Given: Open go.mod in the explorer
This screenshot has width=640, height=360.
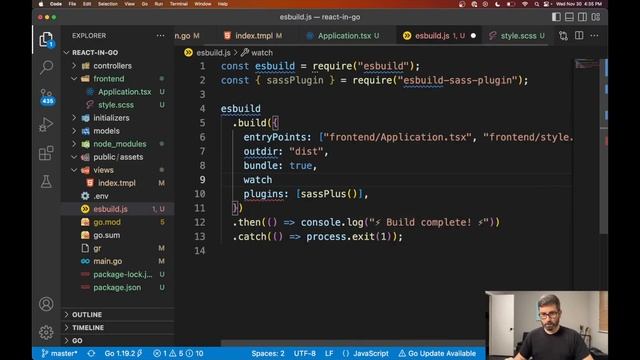Looking at the screenshot, I should (107, 222).
